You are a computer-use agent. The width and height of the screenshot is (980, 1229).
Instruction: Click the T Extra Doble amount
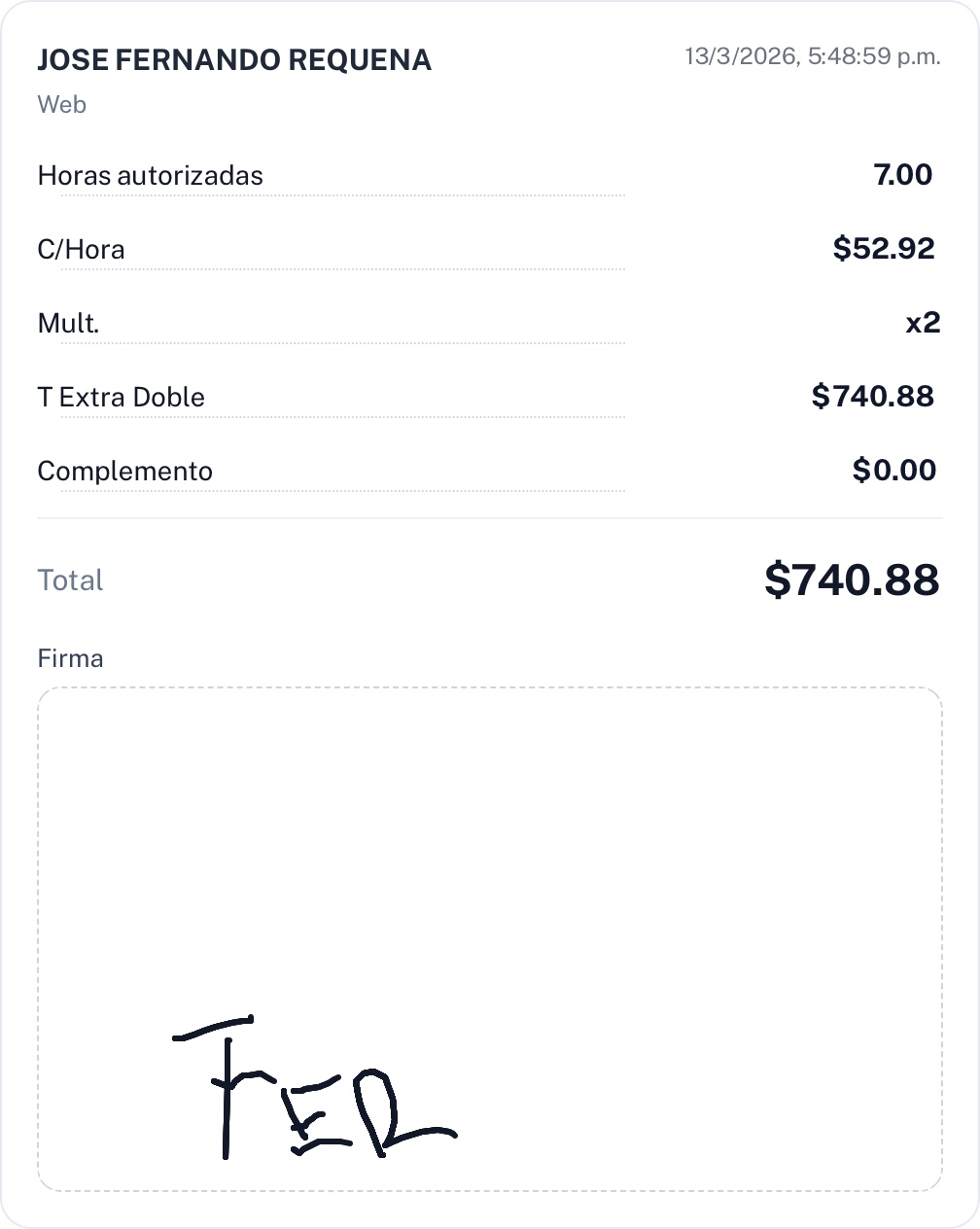tap(872, 397)
